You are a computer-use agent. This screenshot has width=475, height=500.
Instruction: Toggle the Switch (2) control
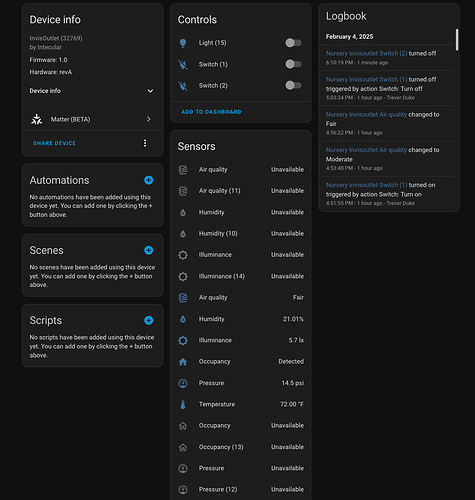tap(293, 85)
